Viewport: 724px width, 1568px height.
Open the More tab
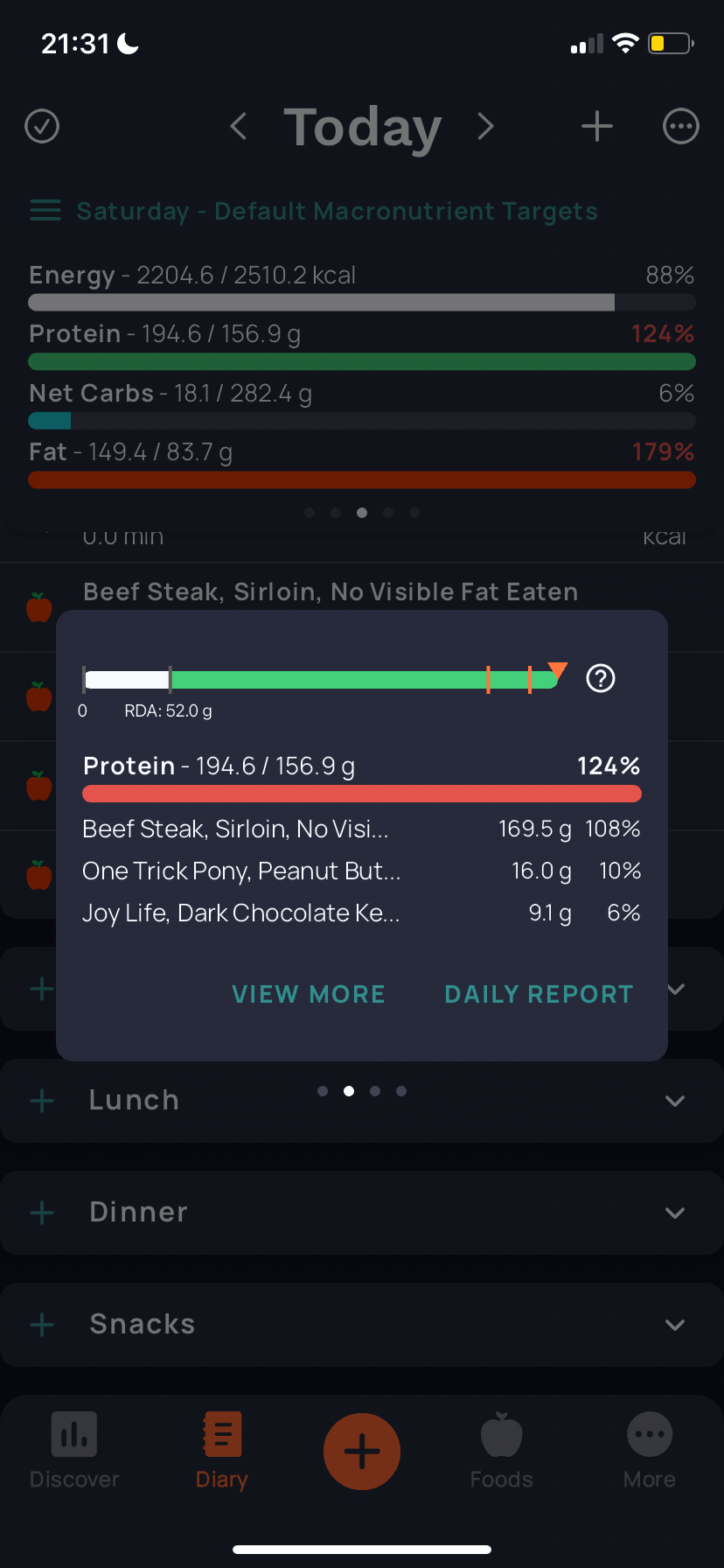[650, 1451]
